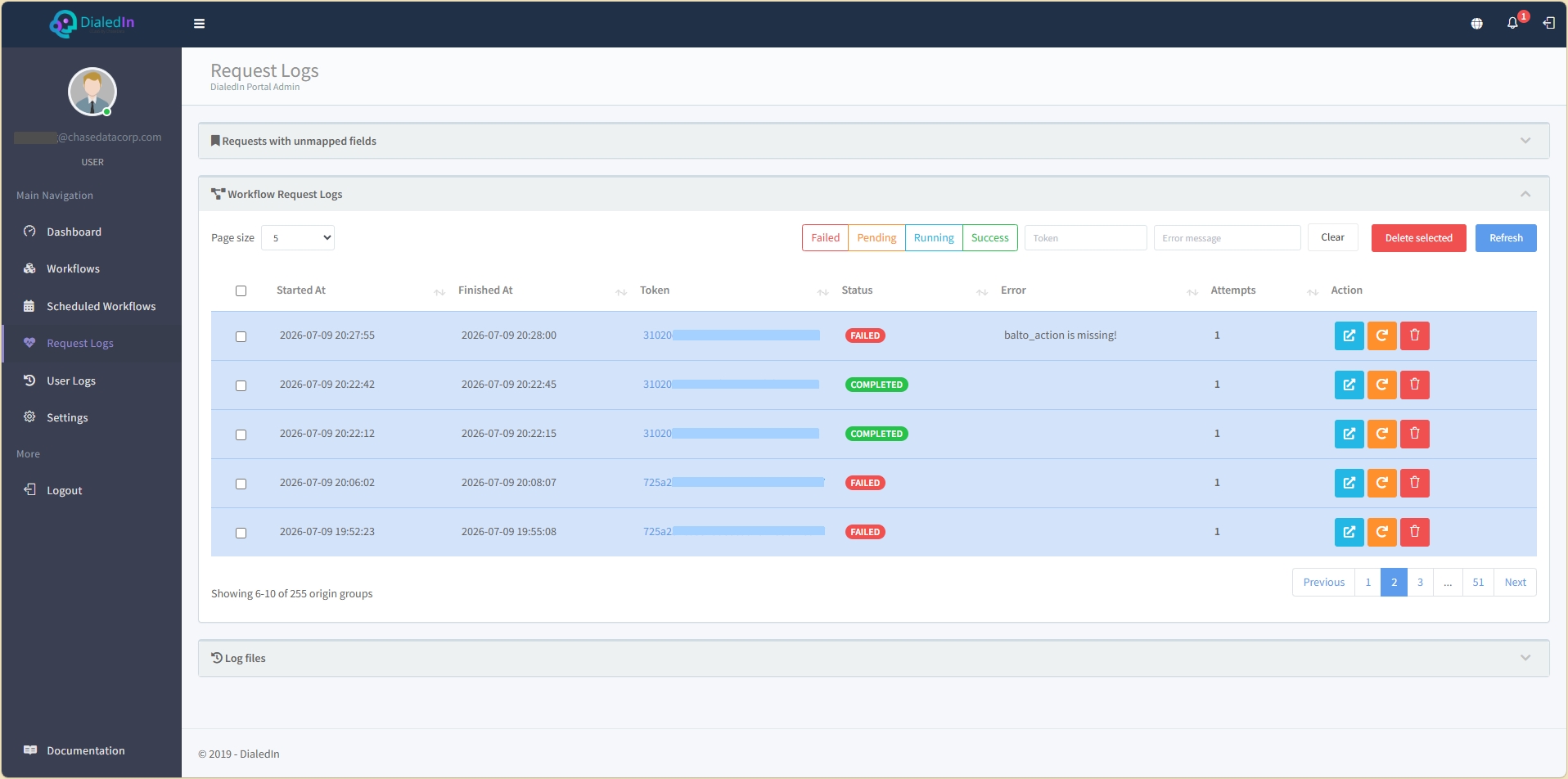Sort by Started At column arrows

tap(439, 292)
